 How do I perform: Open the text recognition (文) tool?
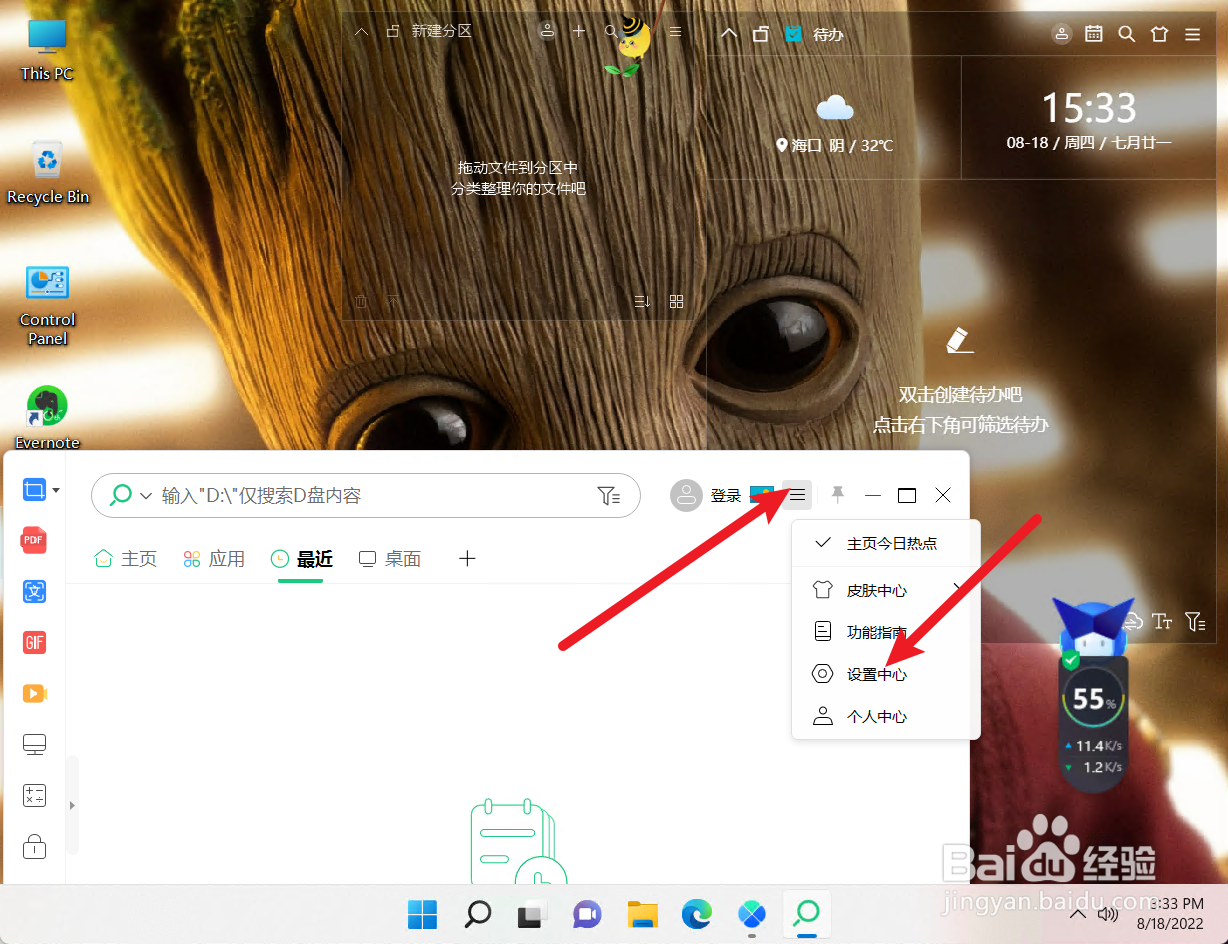tap(34, 591)
